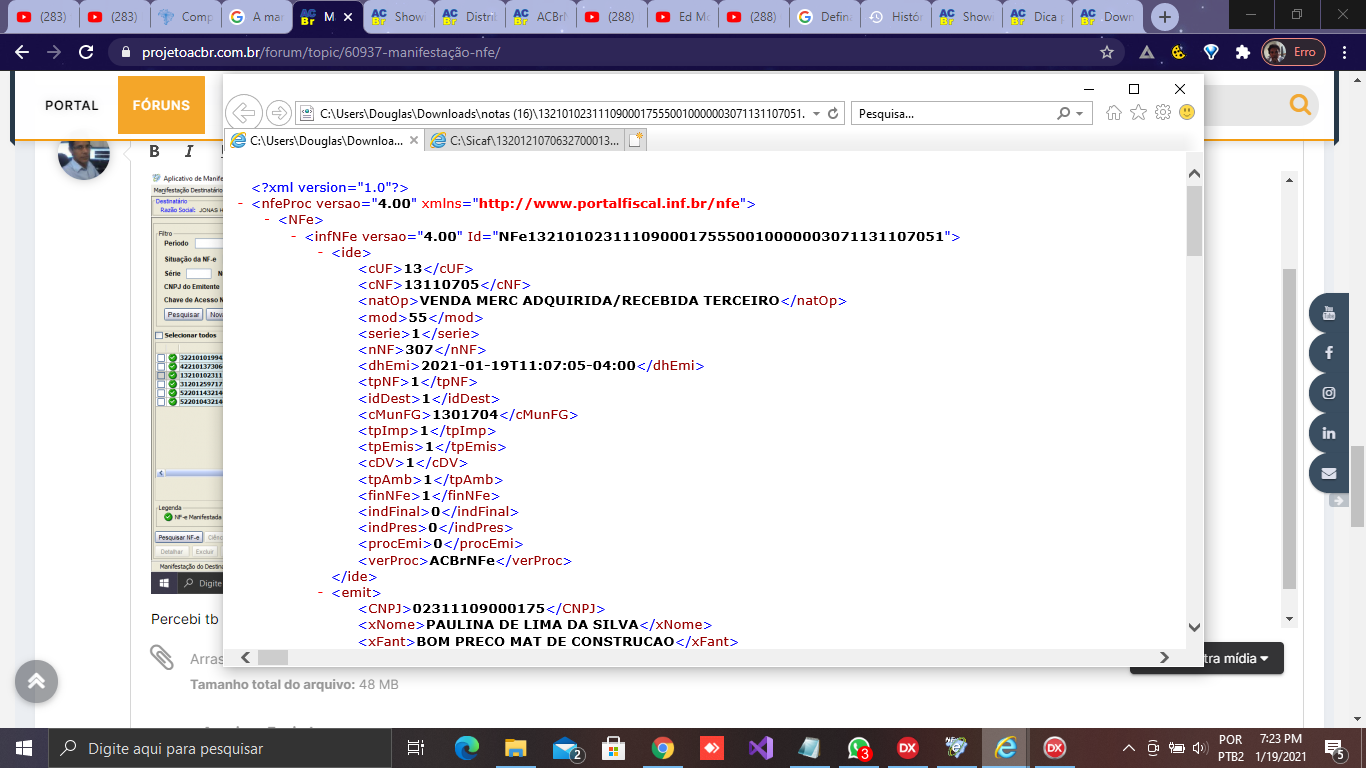Collapse the ide XML node
1366x768 pixels.
point(321,252)
